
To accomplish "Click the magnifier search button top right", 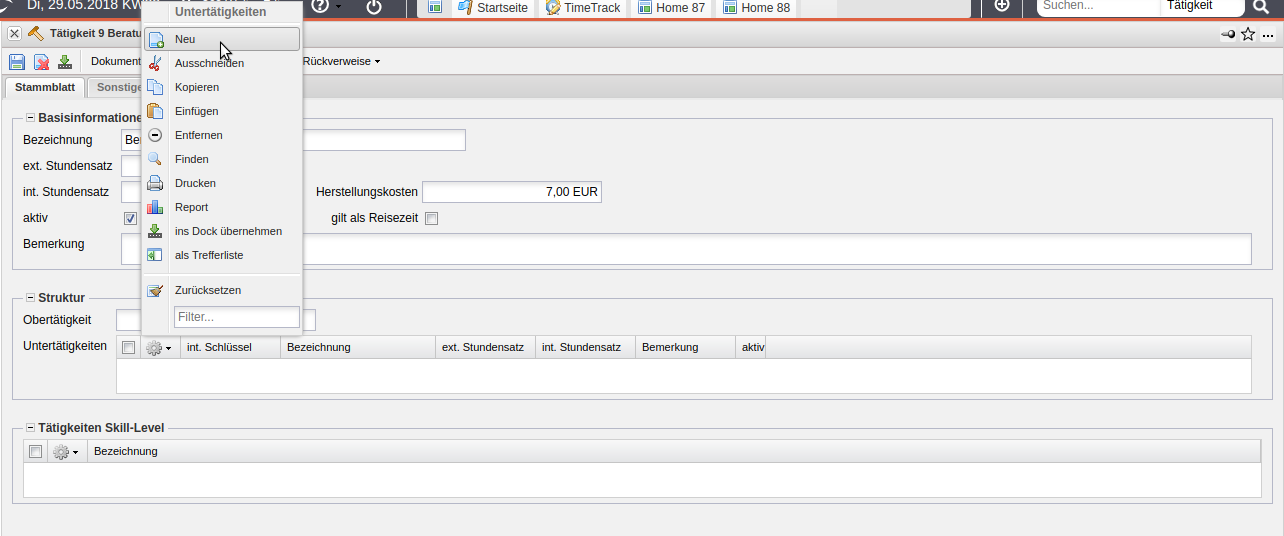I will click(1260, 7).
